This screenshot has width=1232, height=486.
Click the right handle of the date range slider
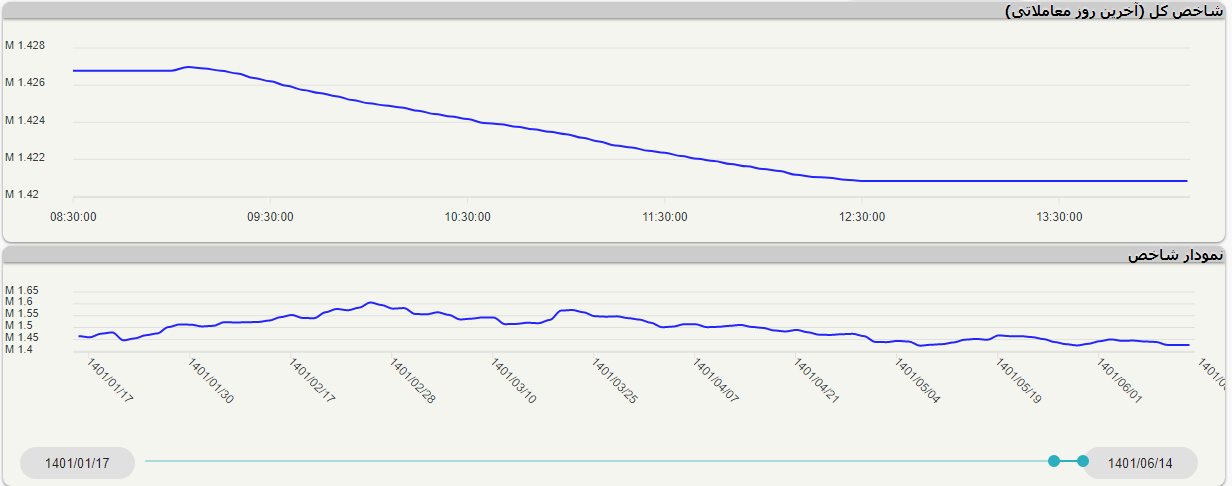[x=1082, y=461]
